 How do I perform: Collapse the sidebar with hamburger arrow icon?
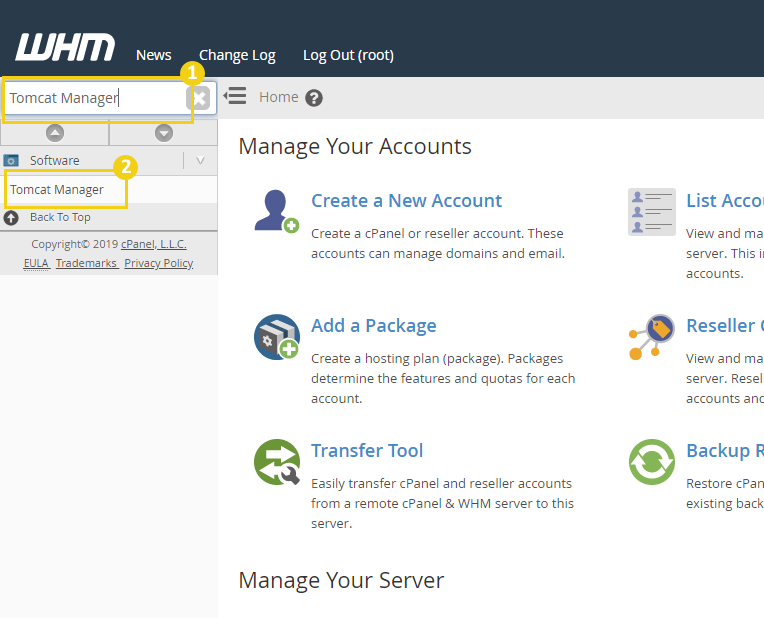pyautogui.click(x=235, y=96)
